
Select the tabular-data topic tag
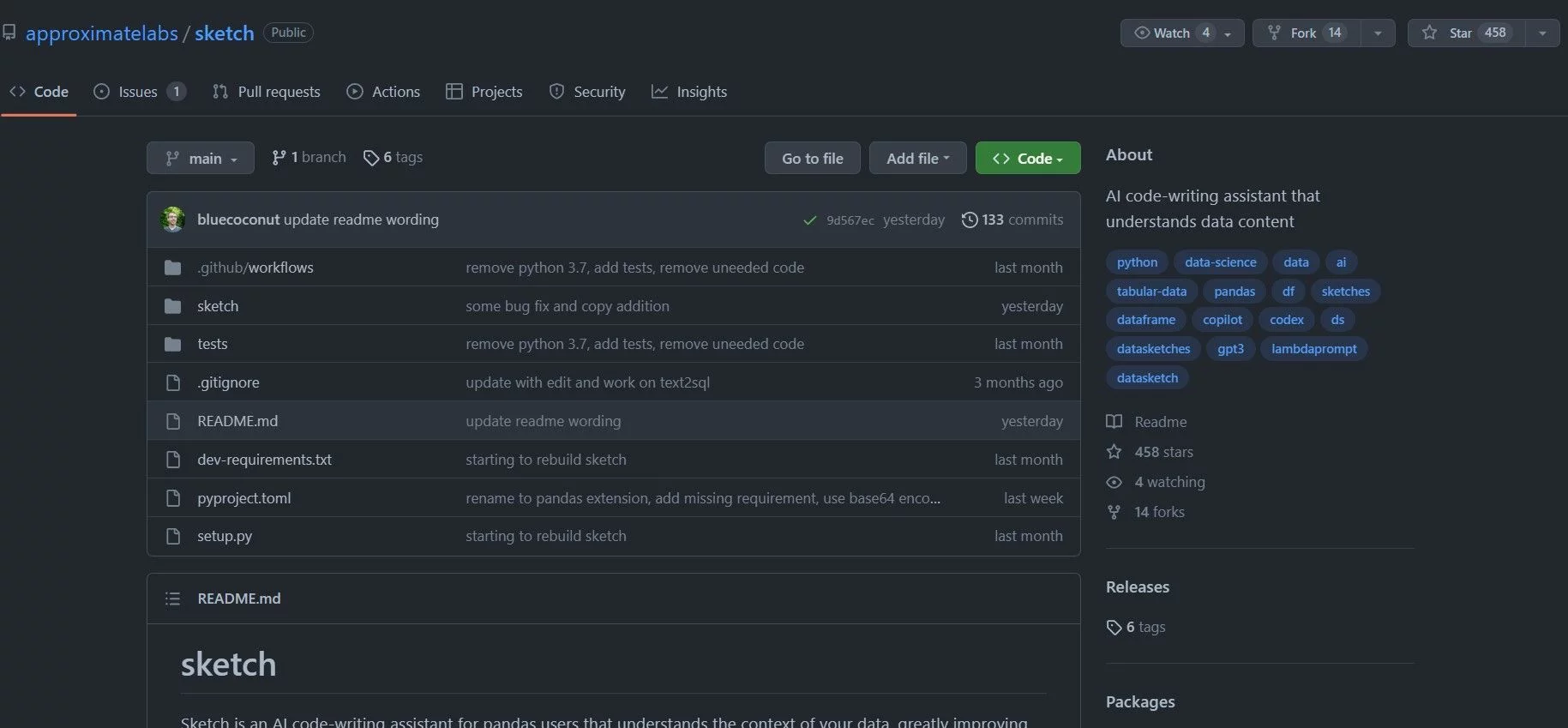(1151, 292)
